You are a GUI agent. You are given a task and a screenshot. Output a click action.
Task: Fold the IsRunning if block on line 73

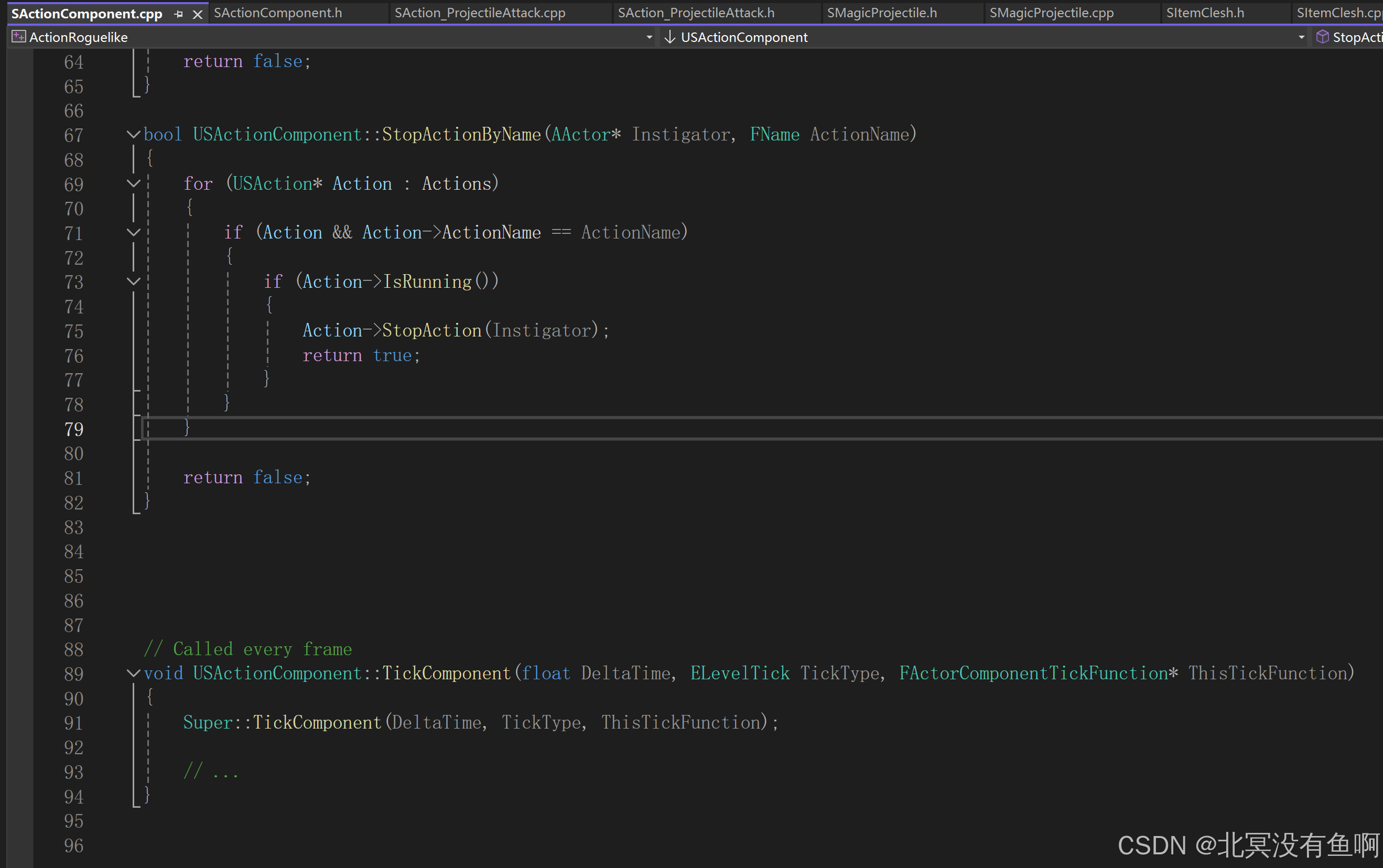pyautogui.click(x=133, y=281)
